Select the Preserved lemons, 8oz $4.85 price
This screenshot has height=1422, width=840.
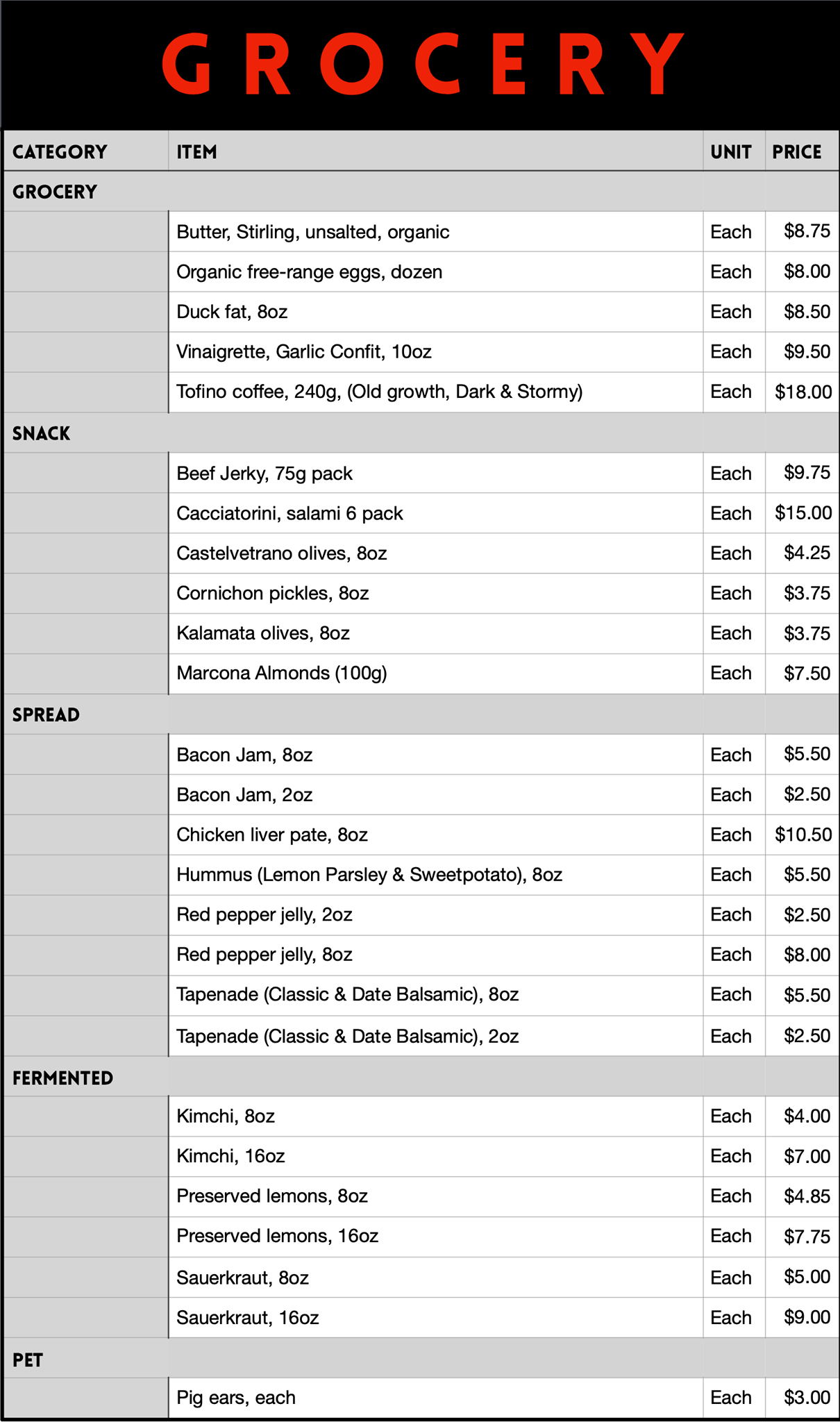click(807, 1196)
